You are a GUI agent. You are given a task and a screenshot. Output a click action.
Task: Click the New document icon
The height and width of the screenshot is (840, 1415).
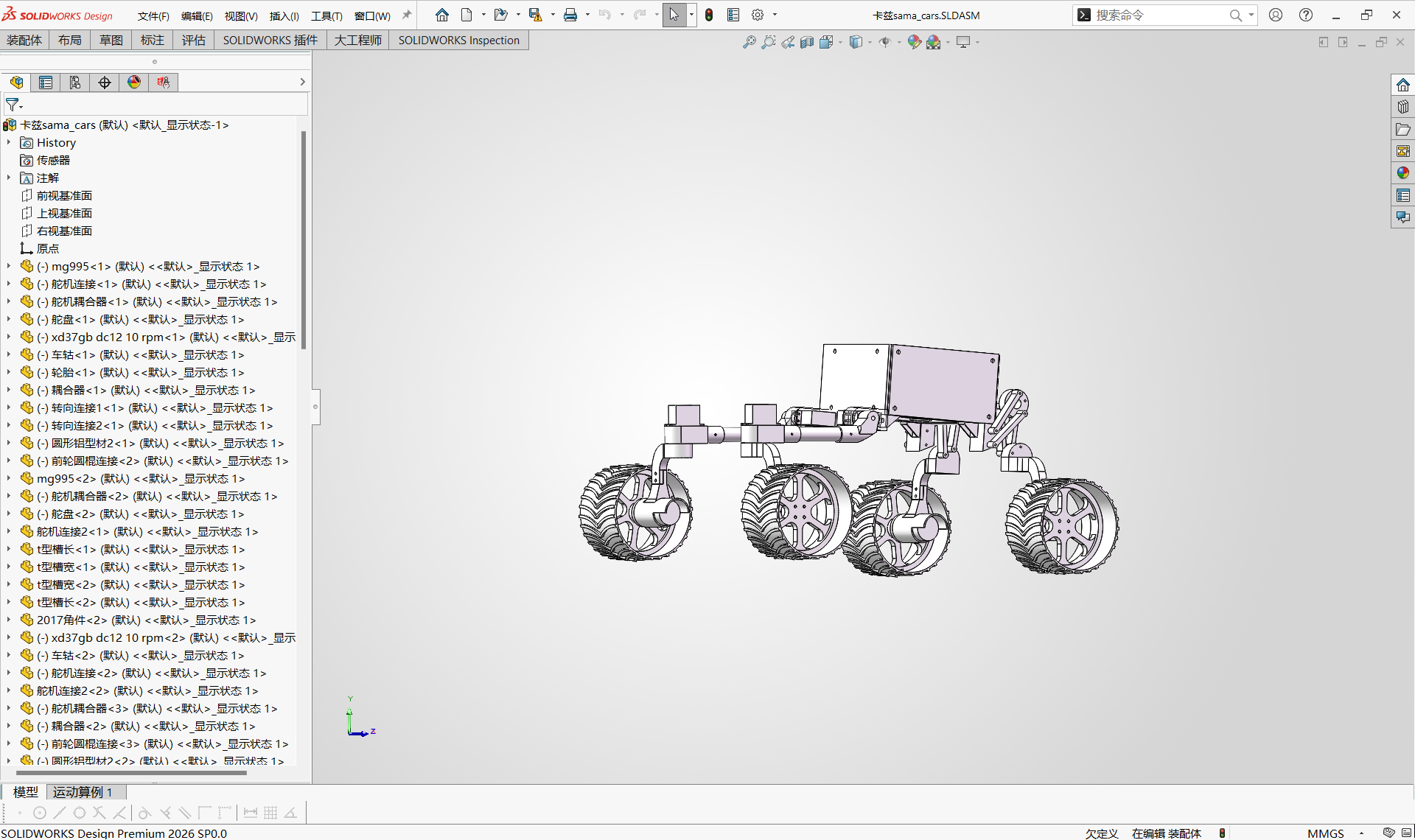click(467, 15)
